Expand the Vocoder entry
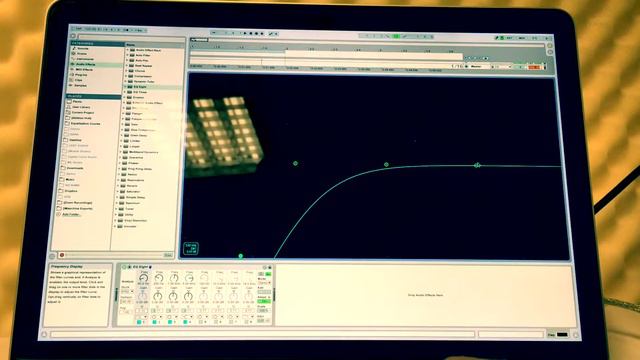640x360 pixels. (x=116, y=226)
